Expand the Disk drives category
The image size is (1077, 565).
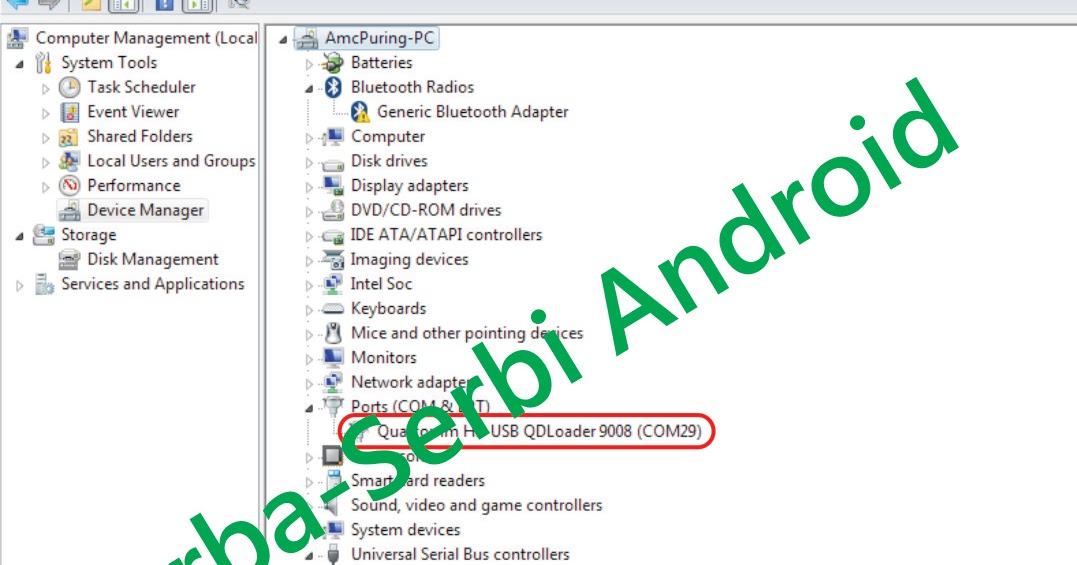[x=309, y=163]
